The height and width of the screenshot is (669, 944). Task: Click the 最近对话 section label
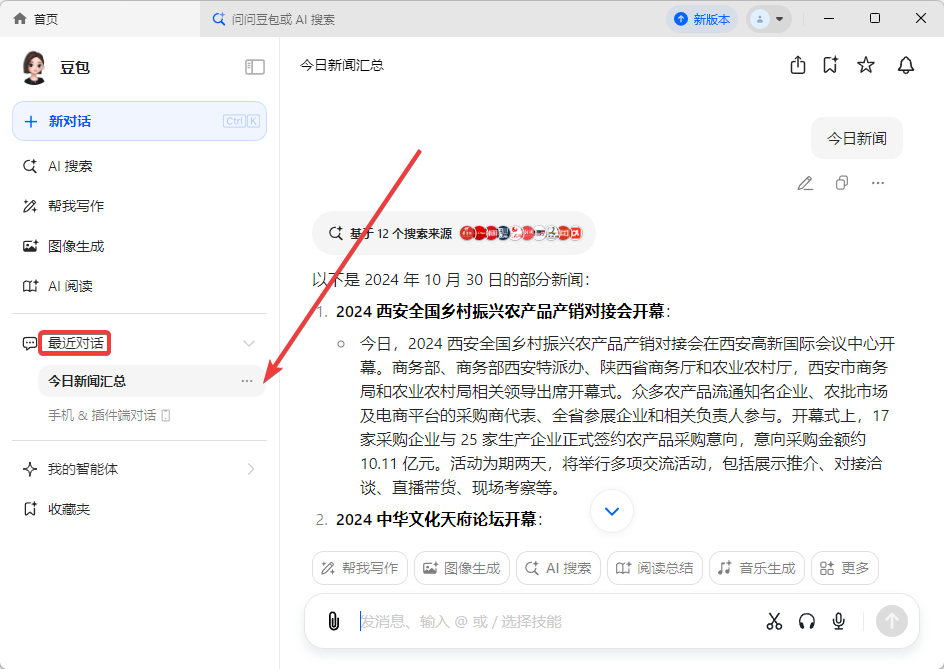(75, 343)
